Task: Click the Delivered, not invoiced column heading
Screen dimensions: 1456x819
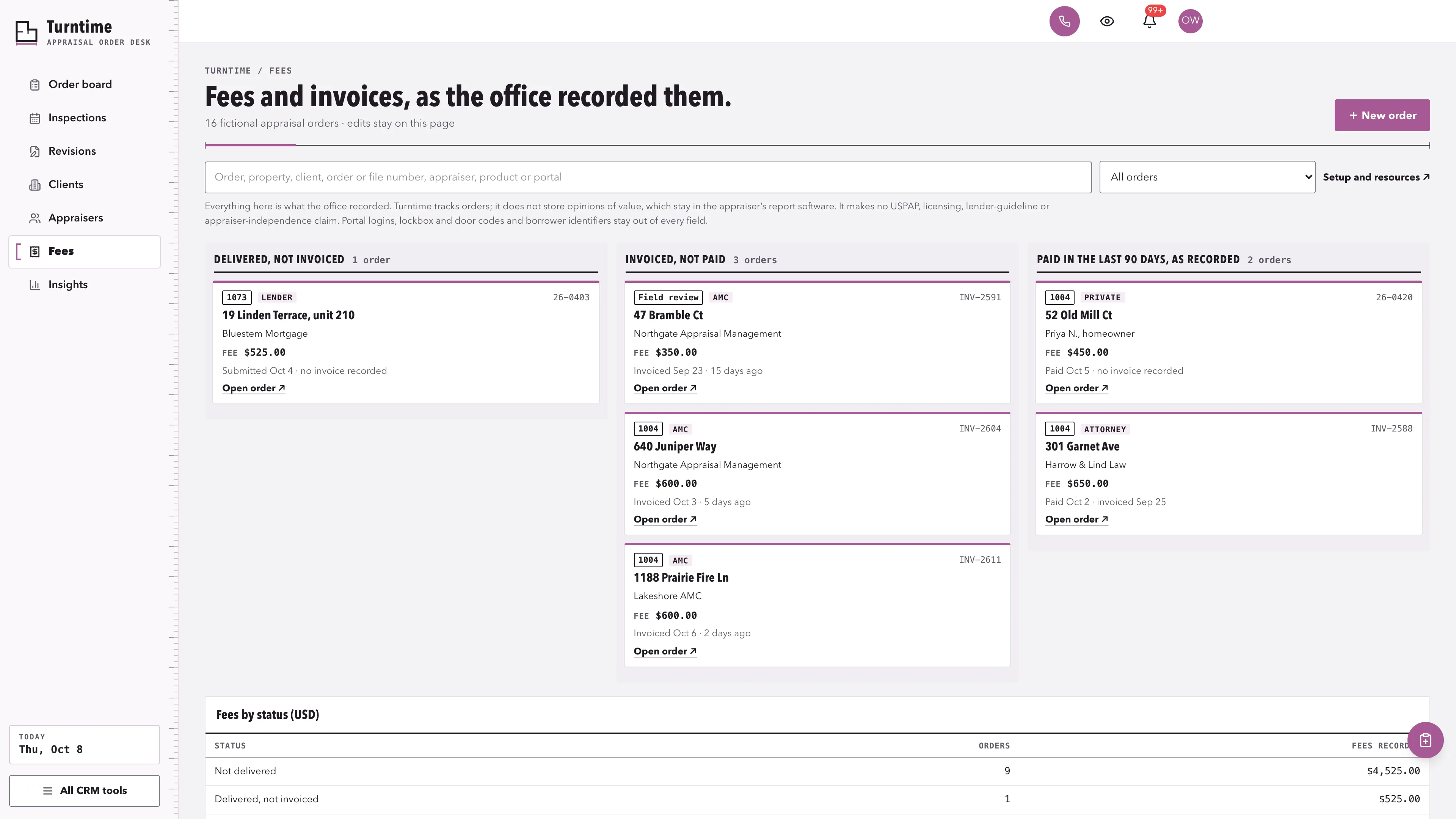Action: tap(279, 259)
